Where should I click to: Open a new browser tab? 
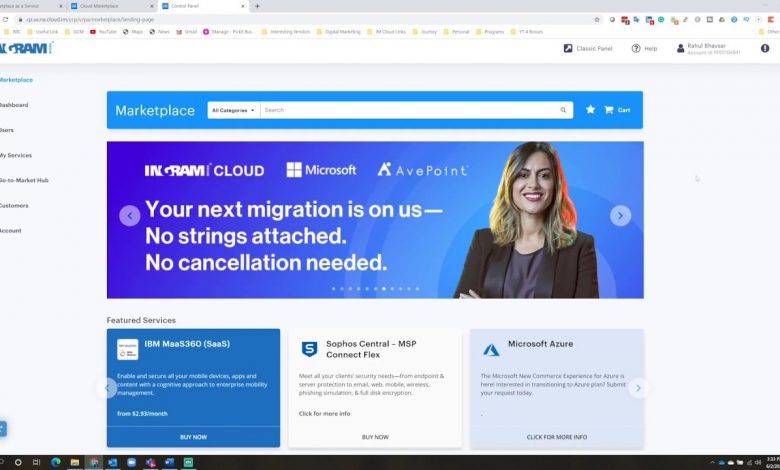pos(257,6)
